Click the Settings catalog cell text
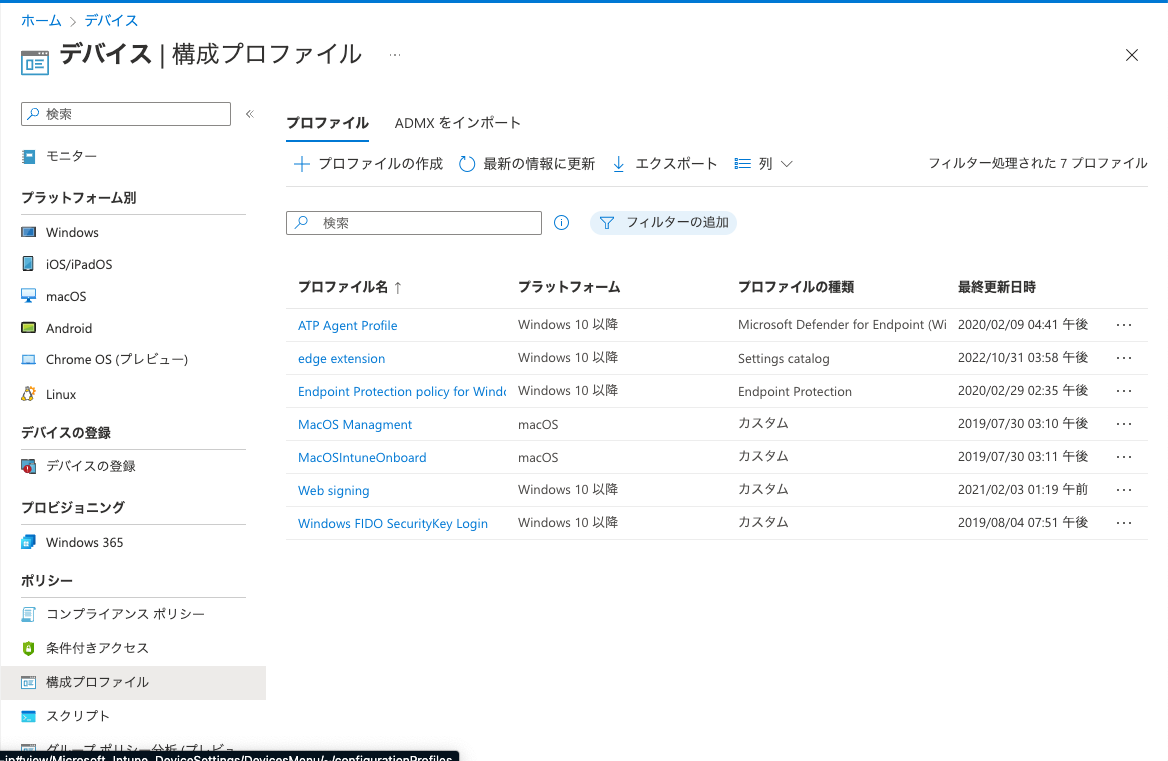Viewport: 1168px width, 761px height. click(x=784, y=358)
